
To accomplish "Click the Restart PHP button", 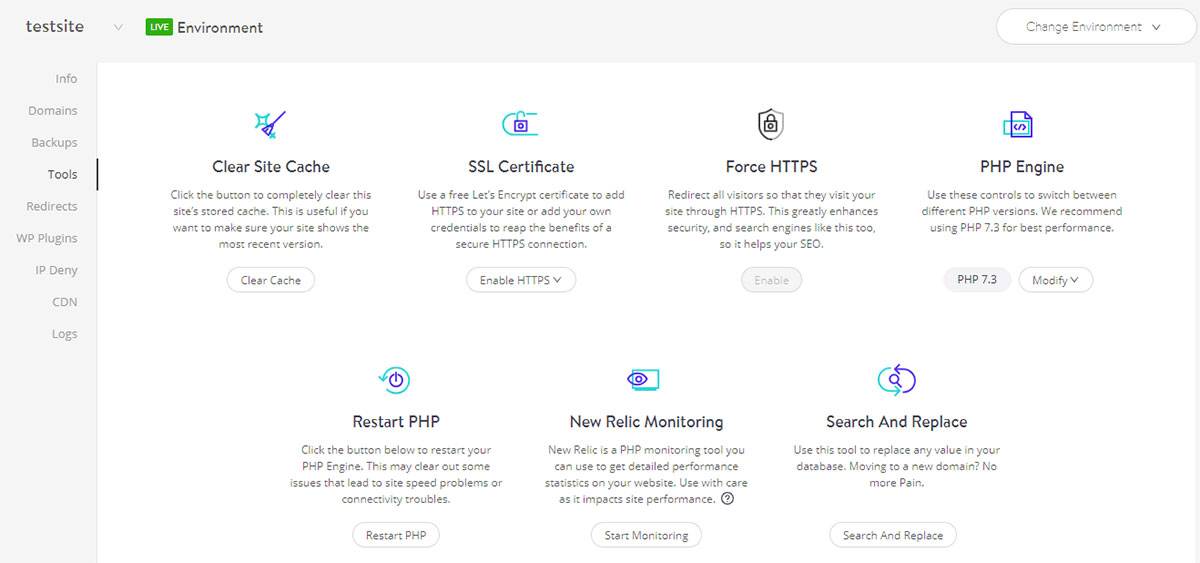I will [x=396, y=535].
